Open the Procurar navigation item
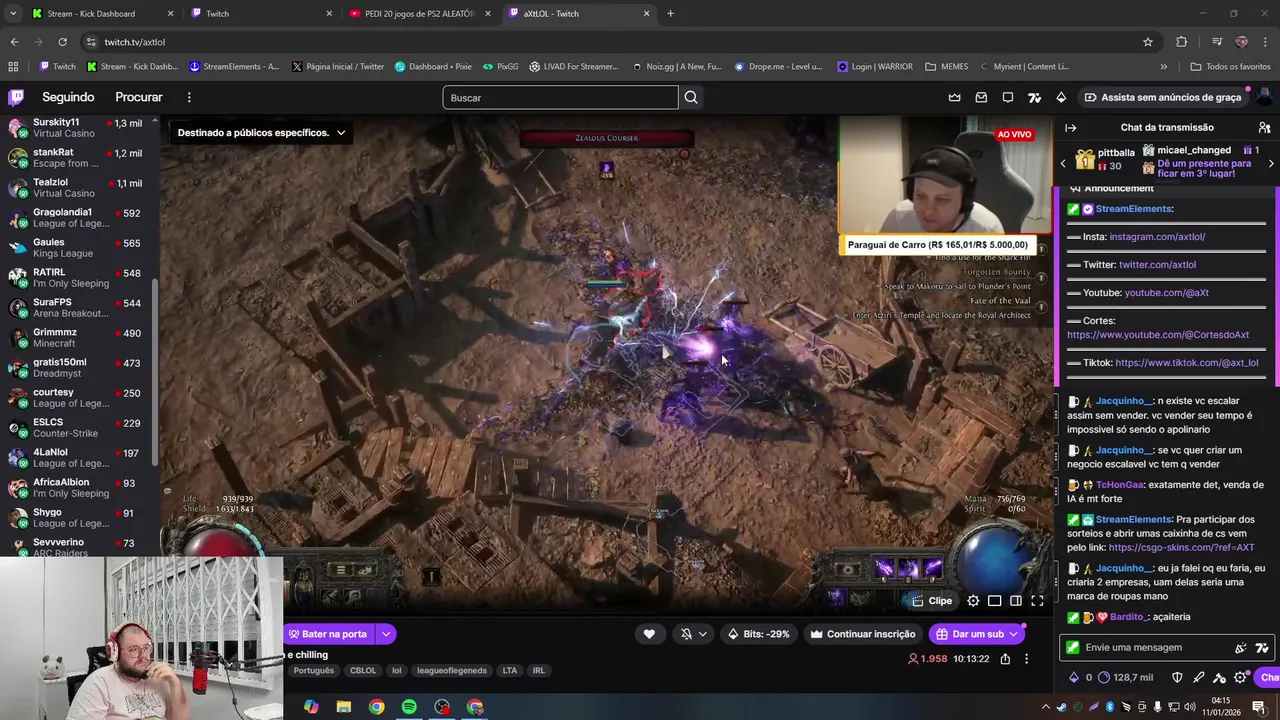This screenshot has width=1280, height=720. (x=139, y=97)
